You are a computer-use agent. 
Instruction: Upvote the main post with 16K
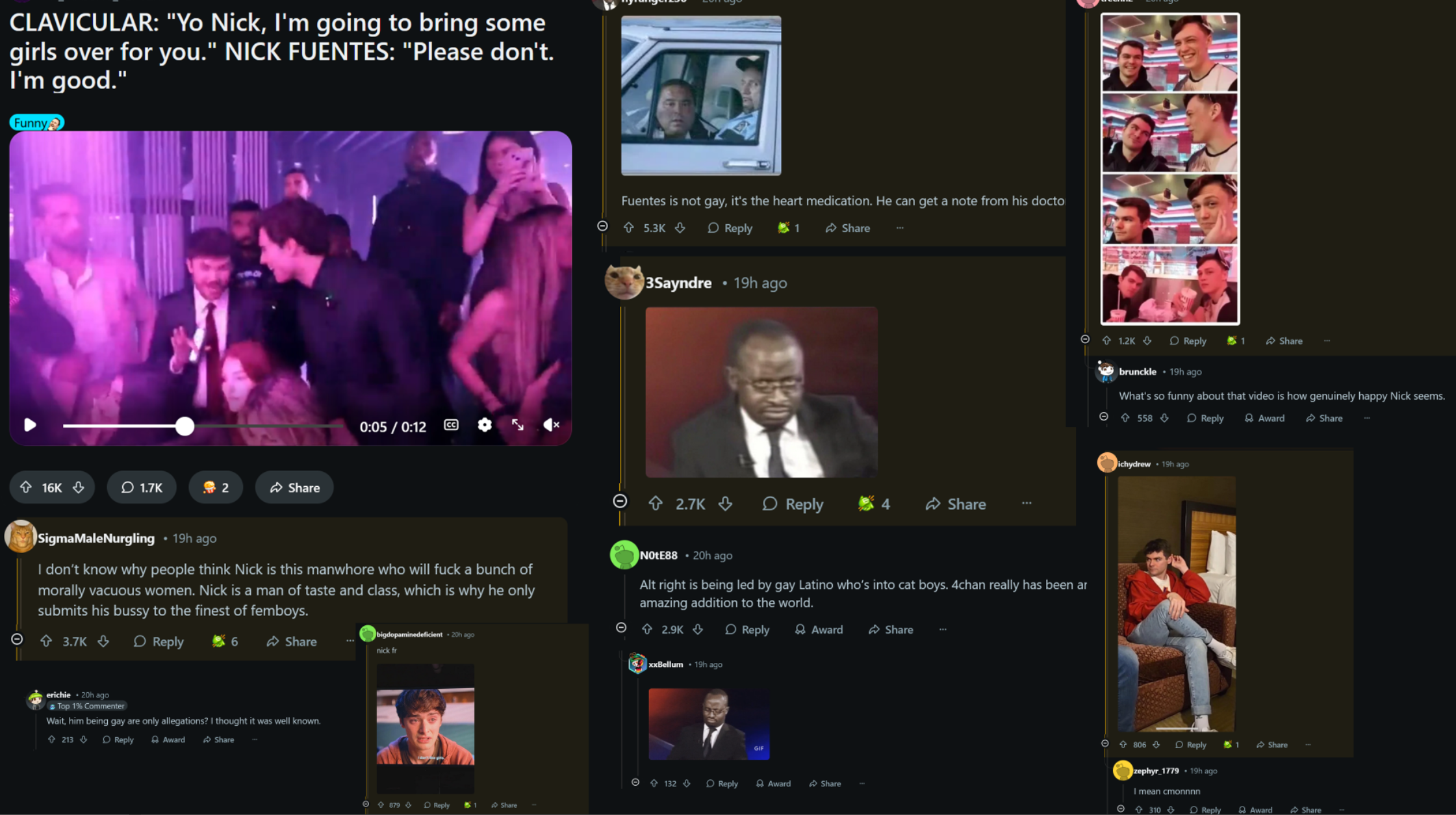26,487
